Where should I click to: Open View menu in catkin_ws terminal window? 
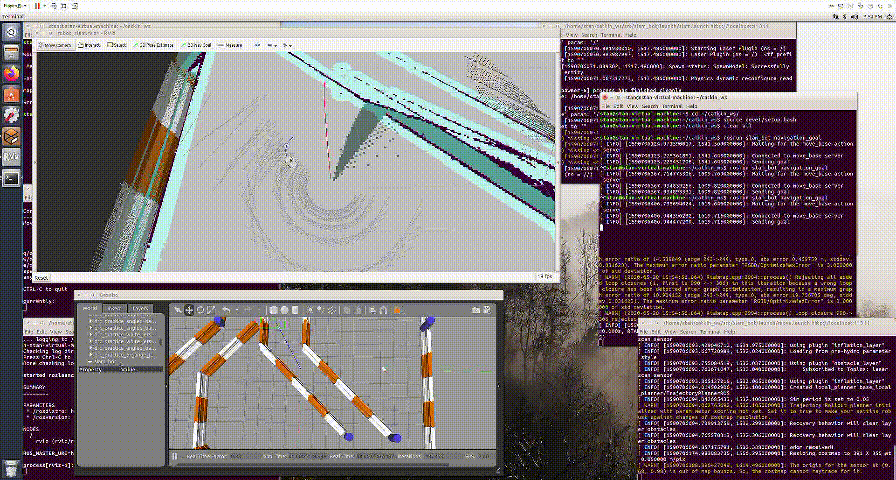633,106
